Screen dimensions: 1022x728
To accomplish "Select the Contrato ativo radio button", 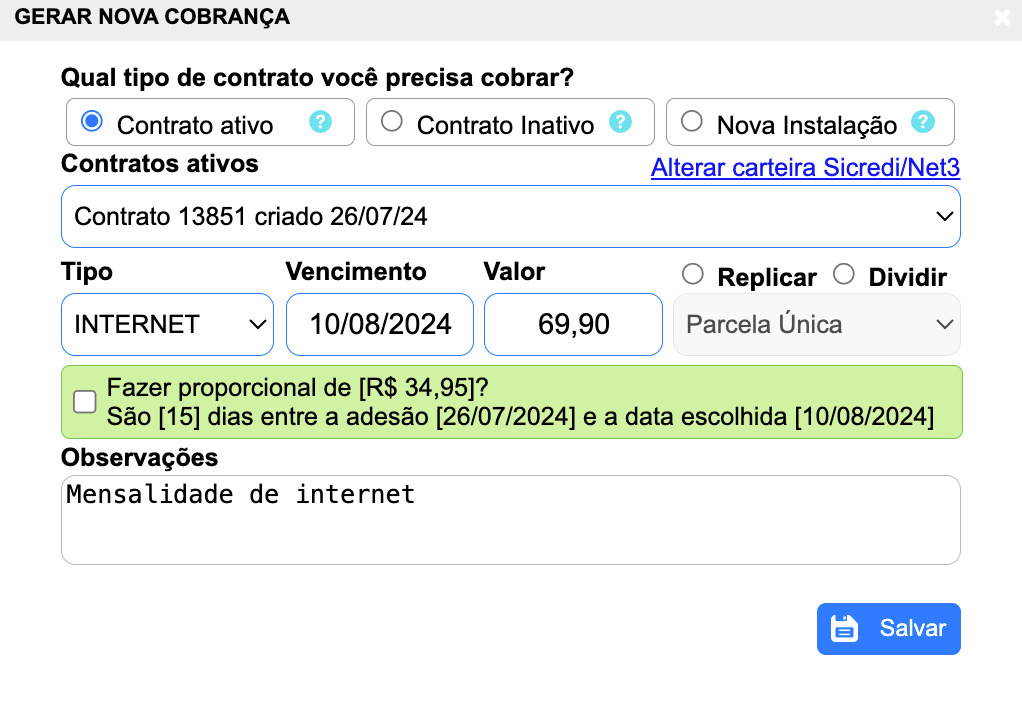I will tap(92, 121).
